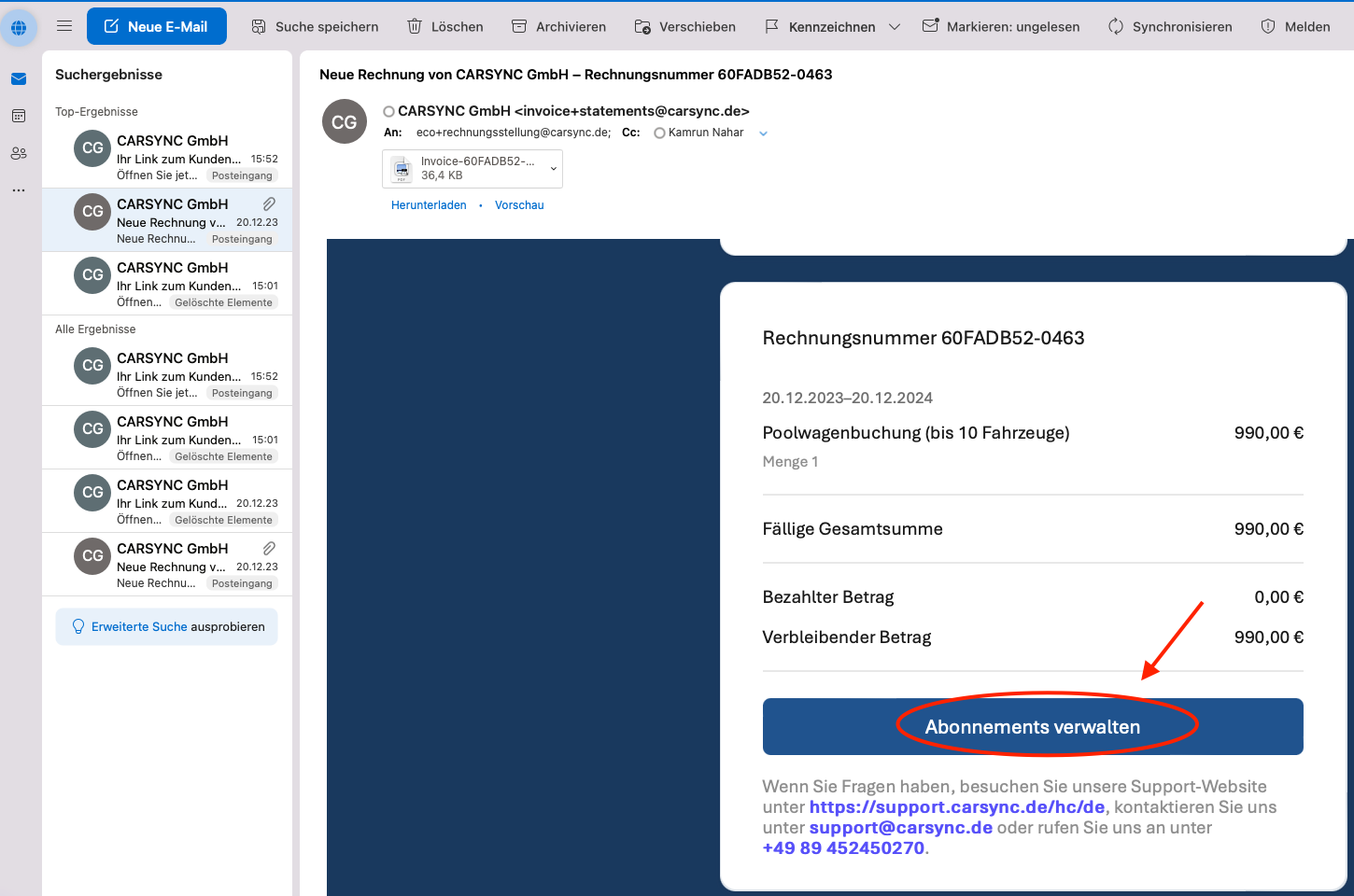Click the Poolwagenbuchung (bis 10 Fahrzeuge) line

coord(916,433)
